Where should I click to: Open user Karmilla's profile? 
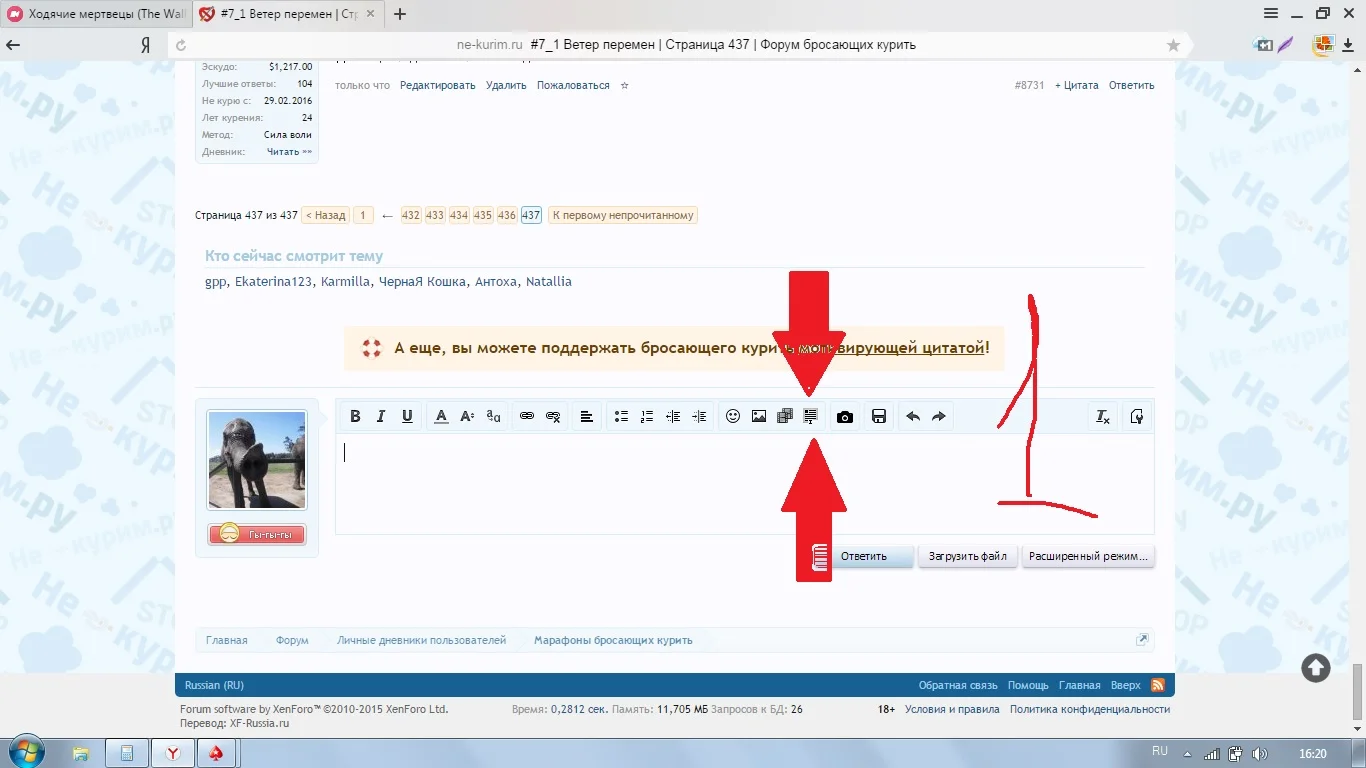(x=346, y=282)
